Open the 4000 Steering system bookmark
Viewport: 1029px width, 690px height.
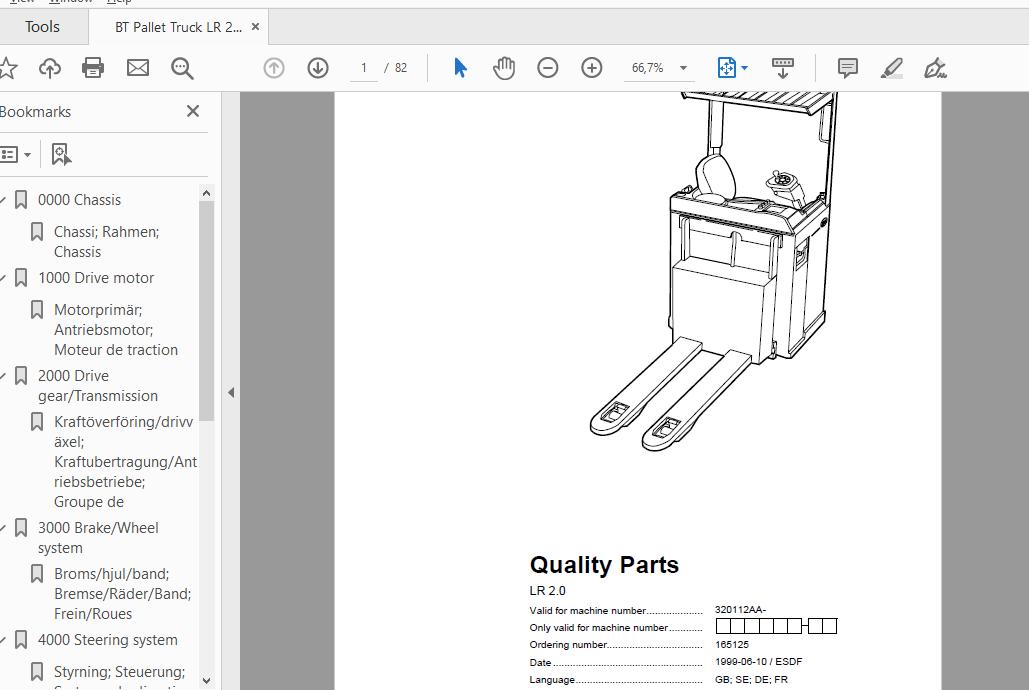pos(108,639)
